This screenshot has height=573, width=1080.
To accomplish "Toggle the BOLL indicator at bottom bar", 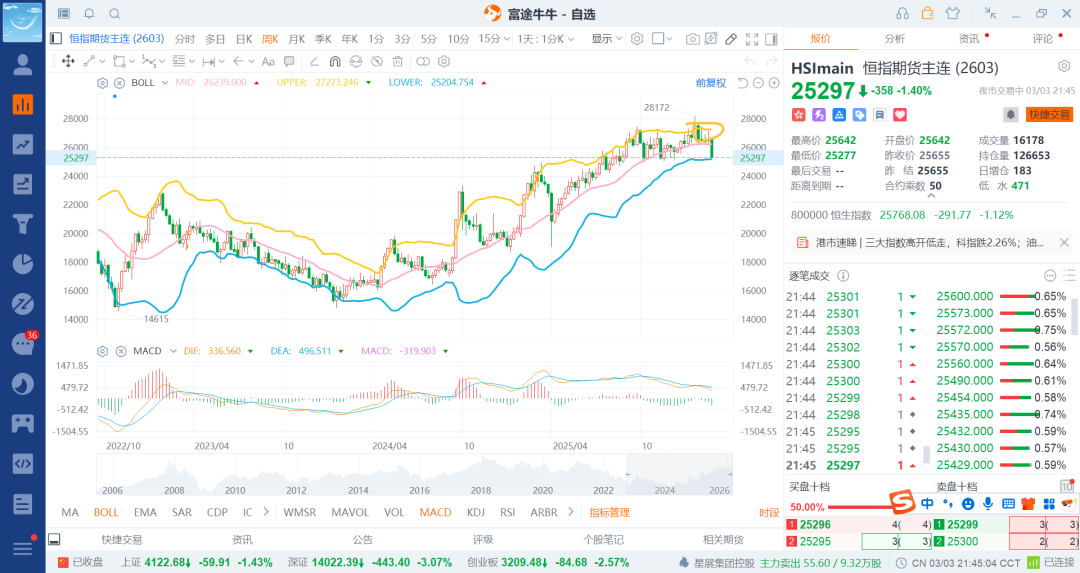I will [x=106, y=512].
